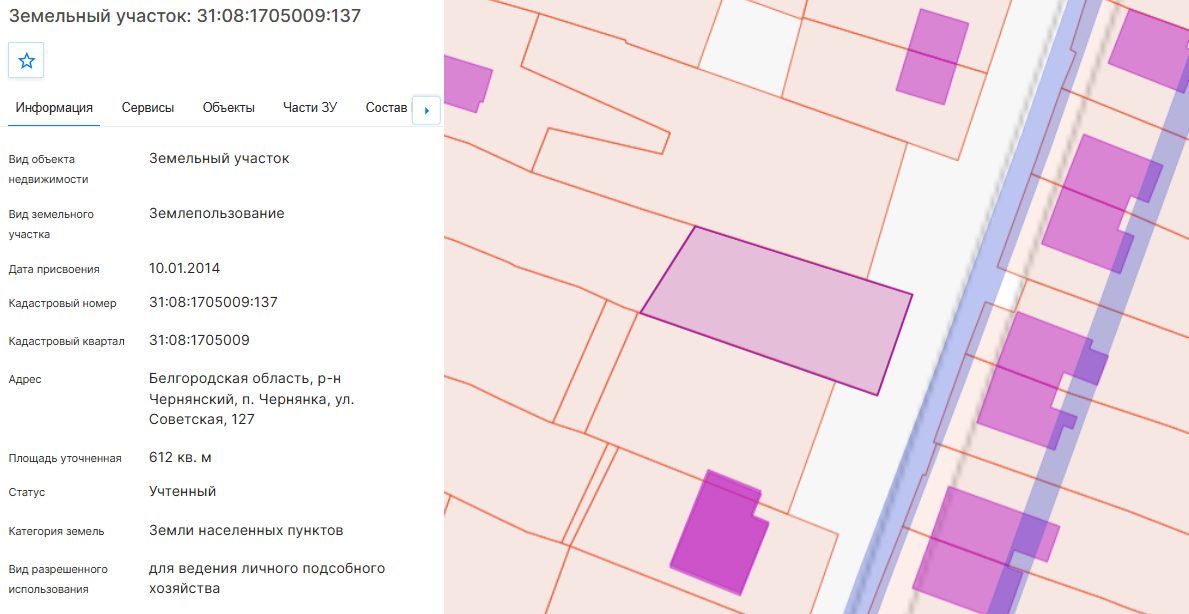The height and width of the screenshot is (614, 1189).
Task: Click the label Площадь уточненная
Action: point(65,459)
